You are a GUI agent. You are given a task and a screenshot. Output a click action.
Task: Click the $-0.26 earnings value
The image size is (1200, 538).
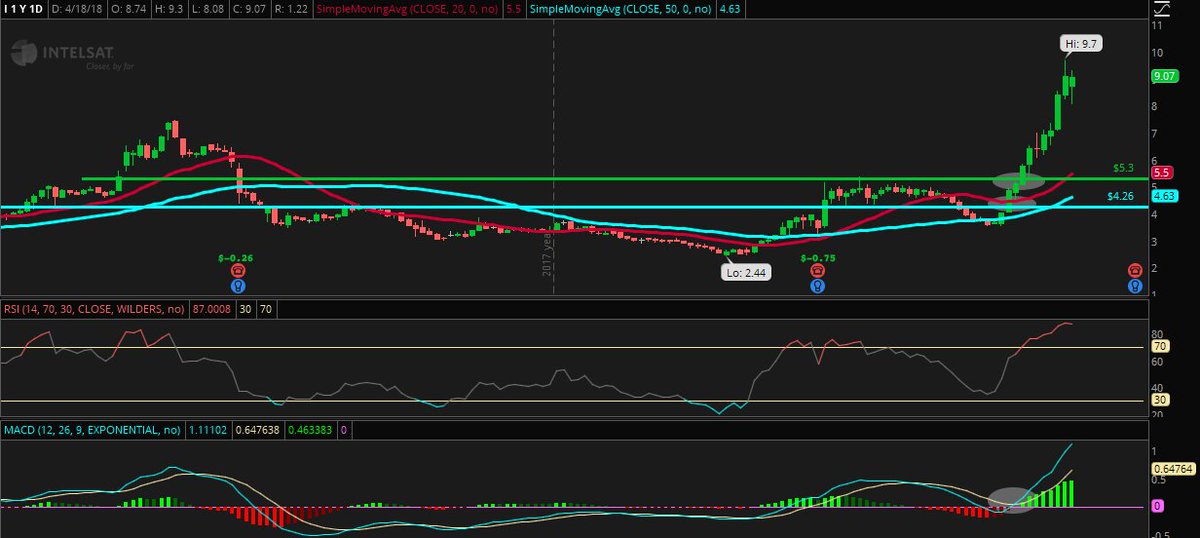click(x=235, y=258)
